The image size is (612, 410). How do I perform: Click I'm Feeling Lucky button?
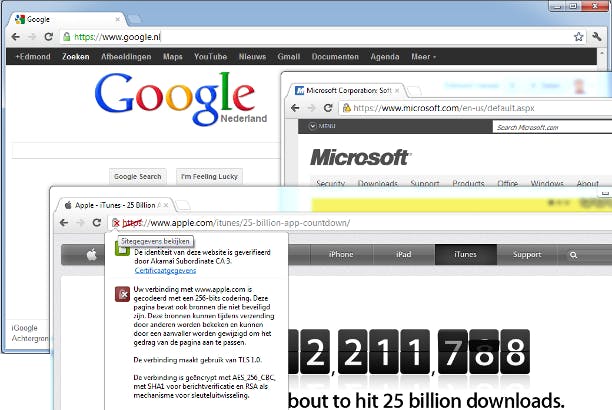pos(209,176)
